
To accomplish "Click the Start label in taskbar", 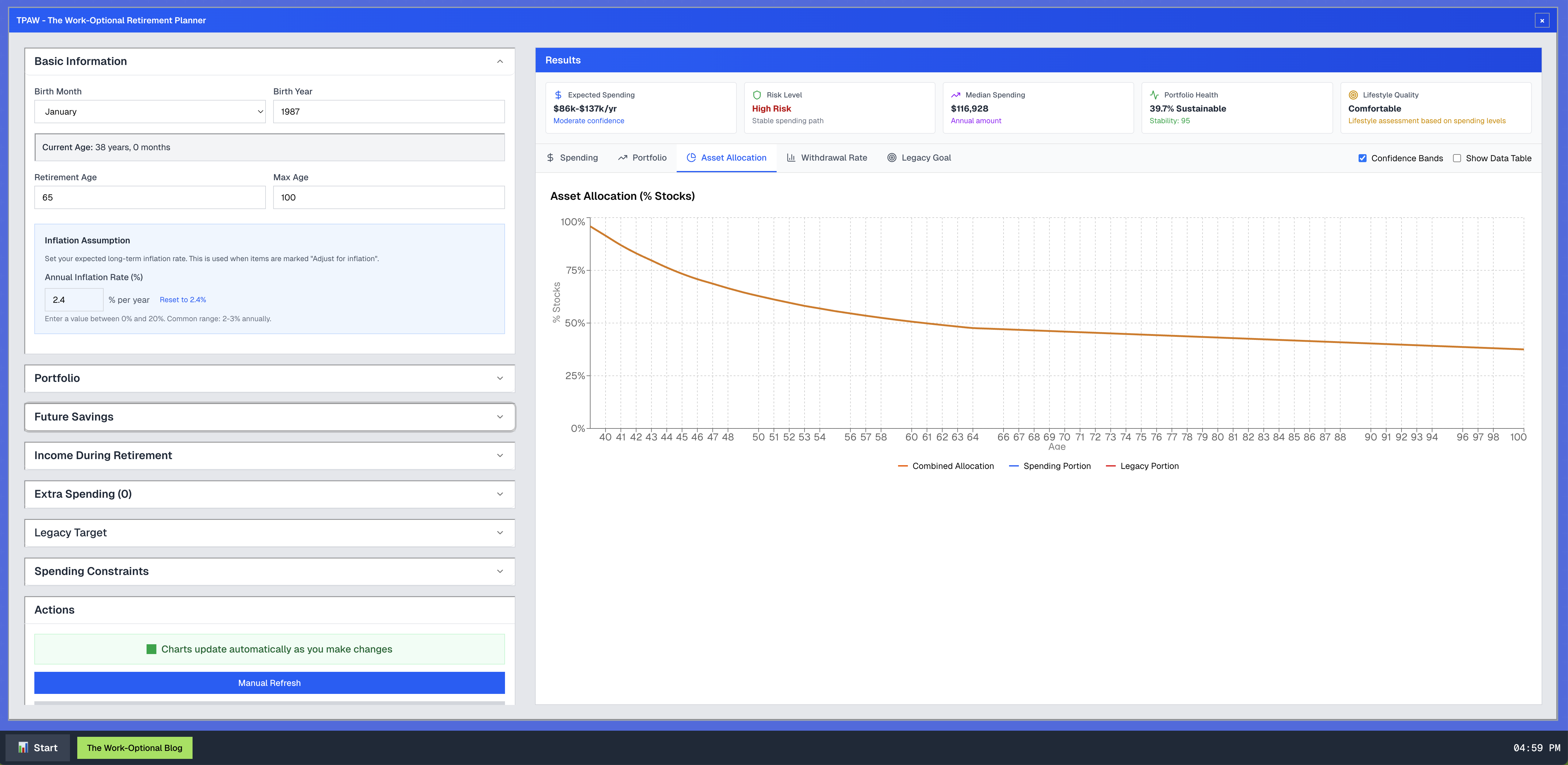I will pos(46,748).
